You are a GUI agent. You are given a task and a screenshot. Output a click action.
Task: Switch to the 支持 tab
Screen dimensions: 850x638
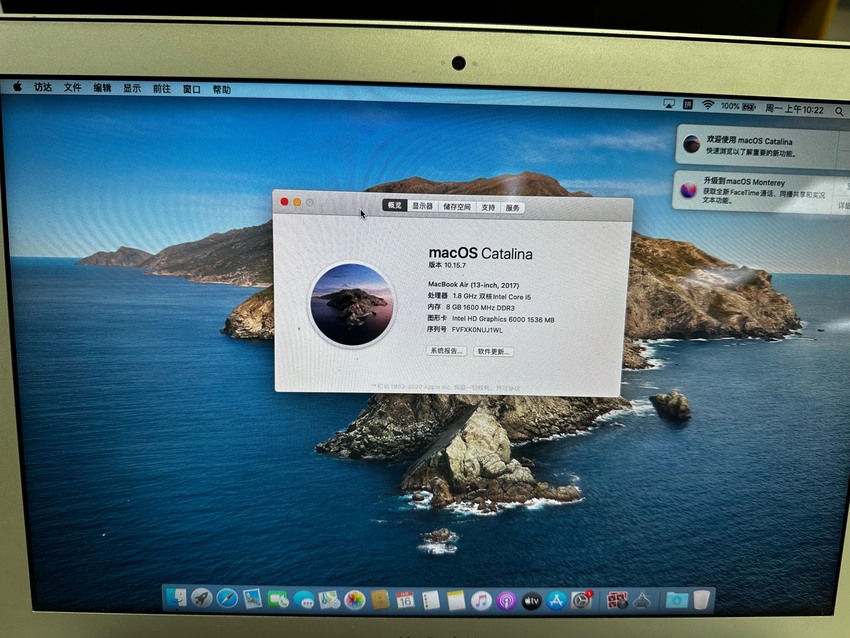[488, 207]
